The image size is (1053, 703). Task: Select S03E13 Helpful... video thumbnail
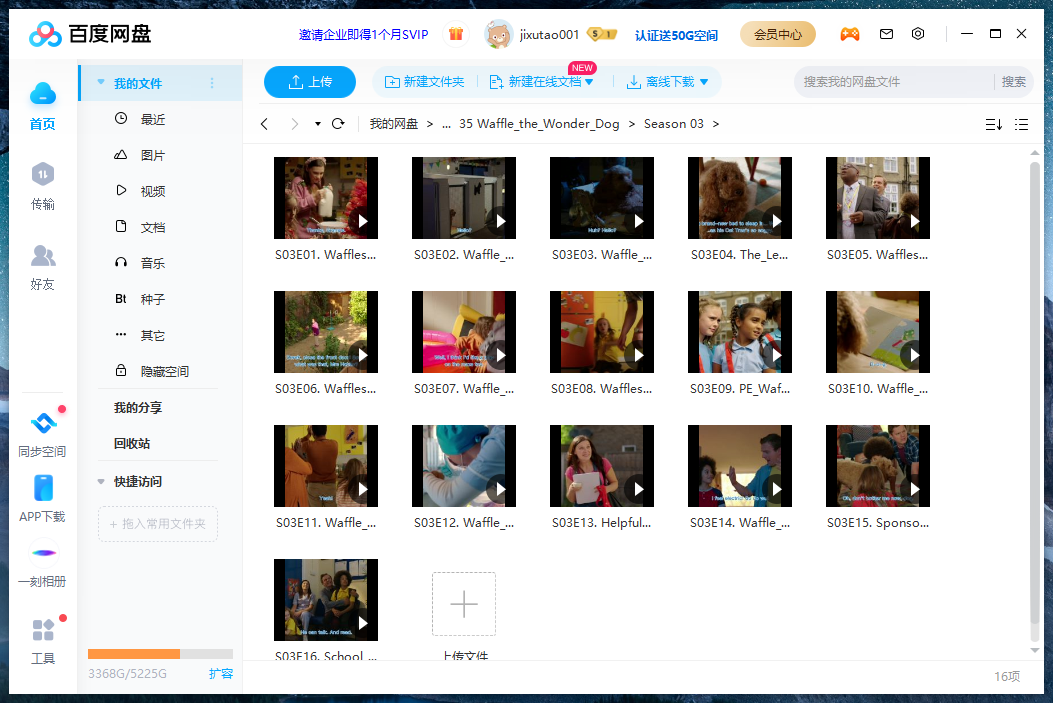[602, 466]
